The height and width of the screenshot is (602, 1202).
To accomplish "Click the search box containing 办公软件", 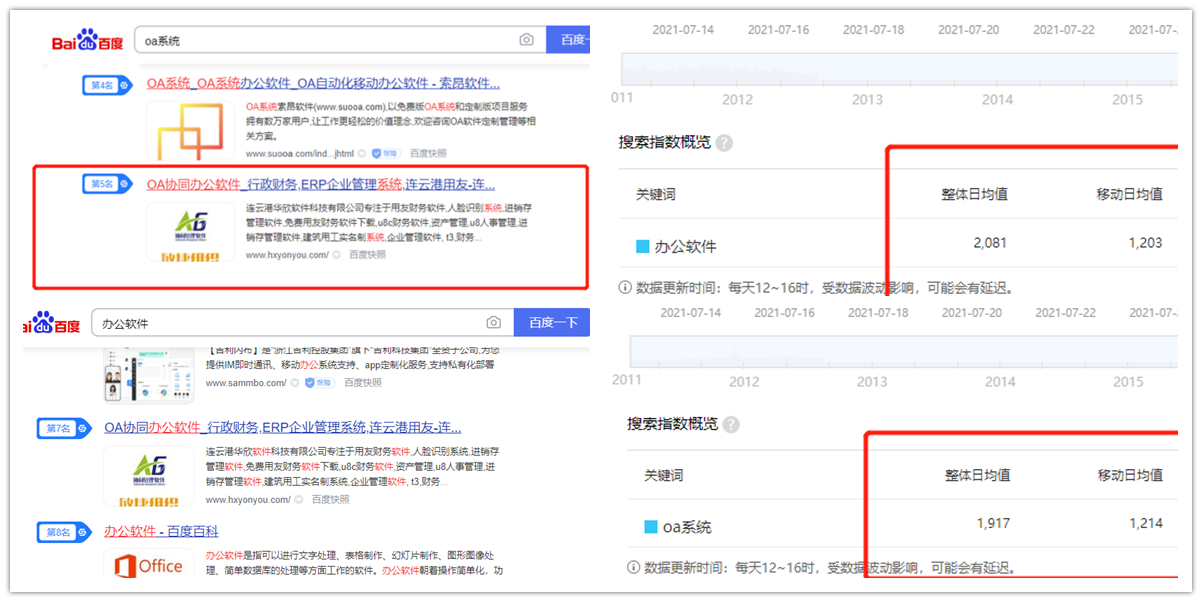I will pos(302,323).
